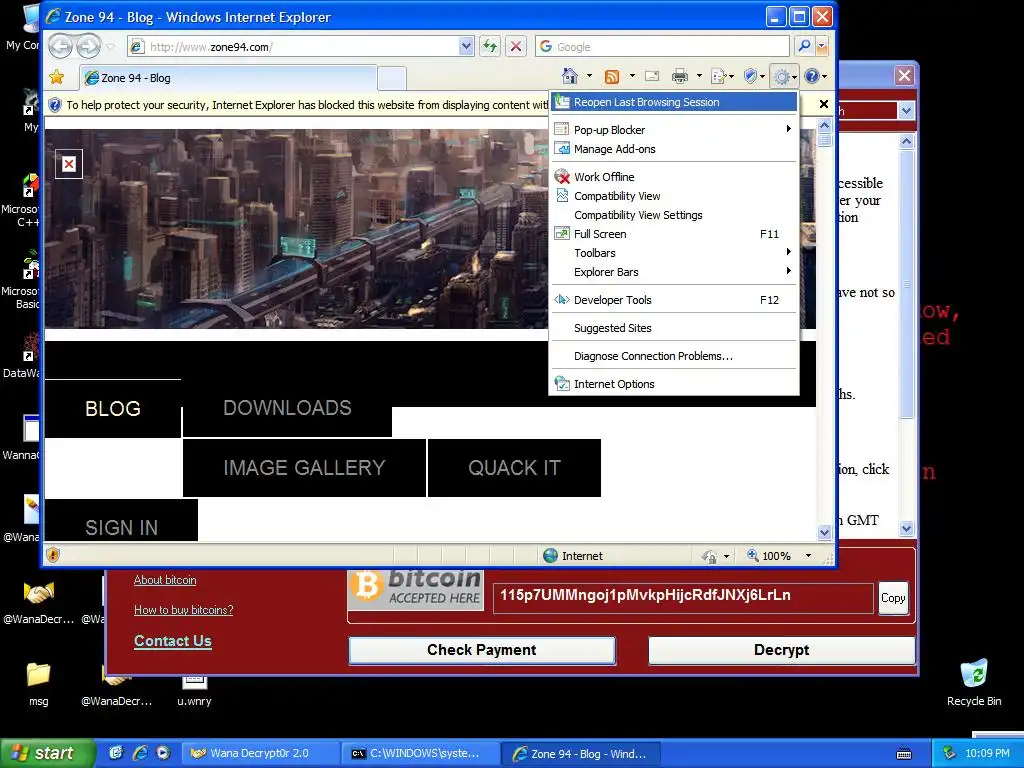Click the Read Mail envelope icon

(x=652, y=76)
